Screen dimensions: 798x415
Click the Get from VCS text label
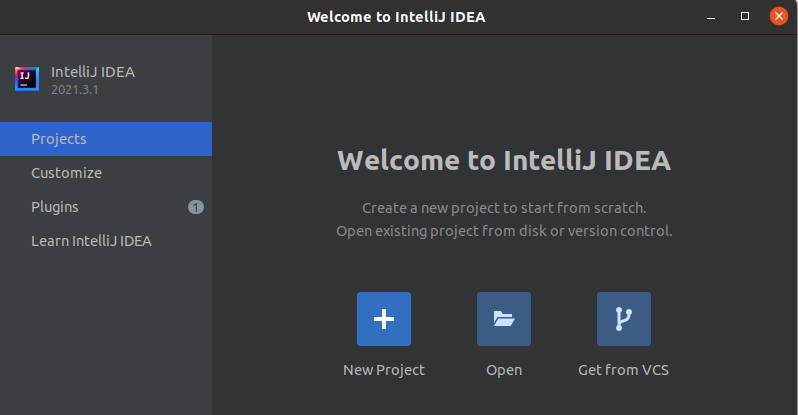(623, 370)
